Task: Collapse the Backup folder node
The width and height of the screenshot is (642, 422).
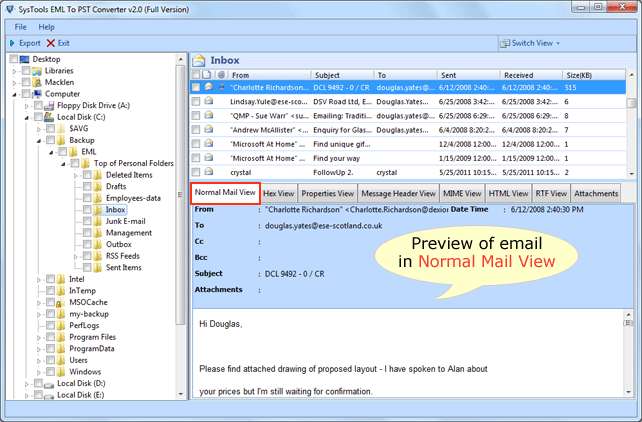Action: [x=39, y=141]
